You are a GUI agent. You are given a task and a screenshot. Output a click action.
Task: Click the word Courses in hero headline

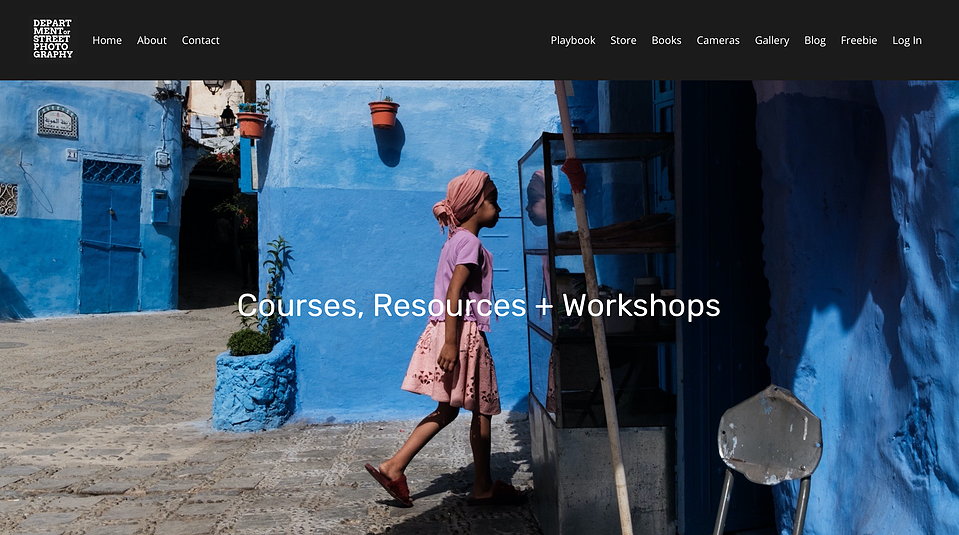coord(300,306)
